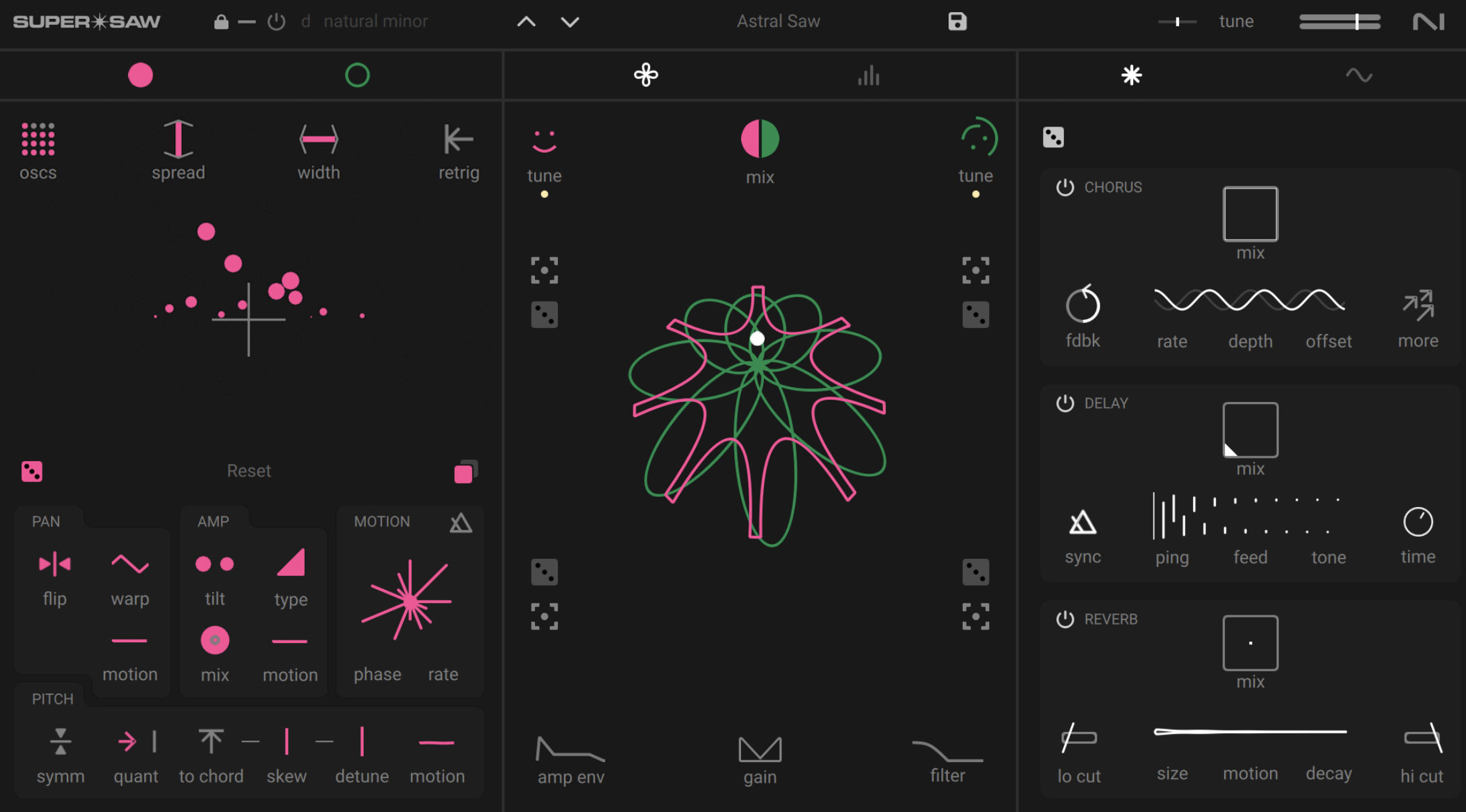1466x812 pixels.
Task: Toggle the scale power icon
Action: 276,22
